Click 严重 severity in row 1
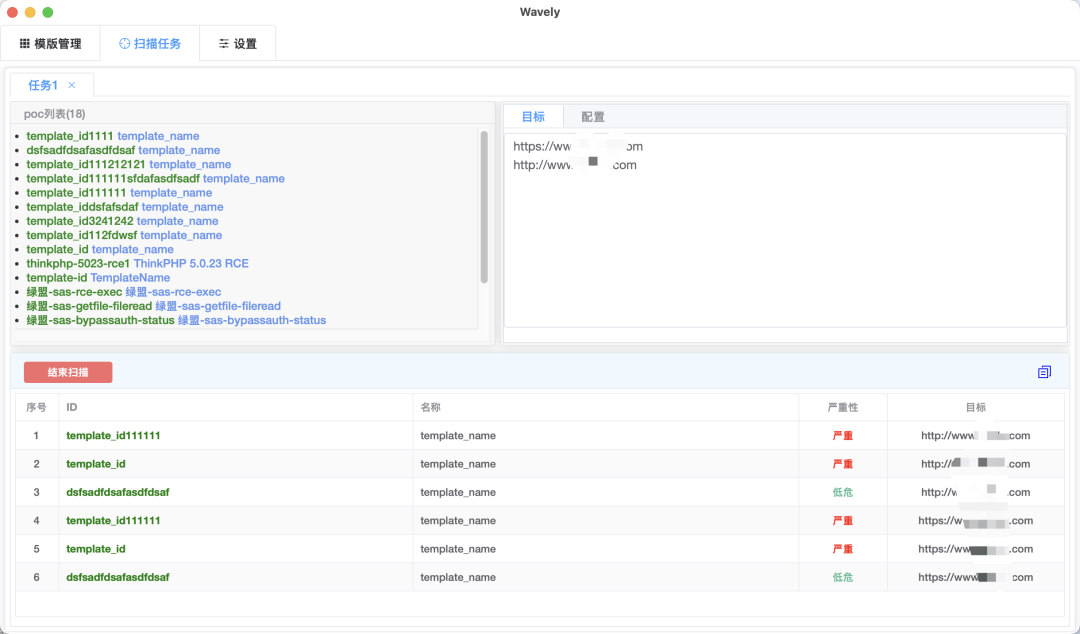Screen dimensions: 1080x634 coord(843,436)
